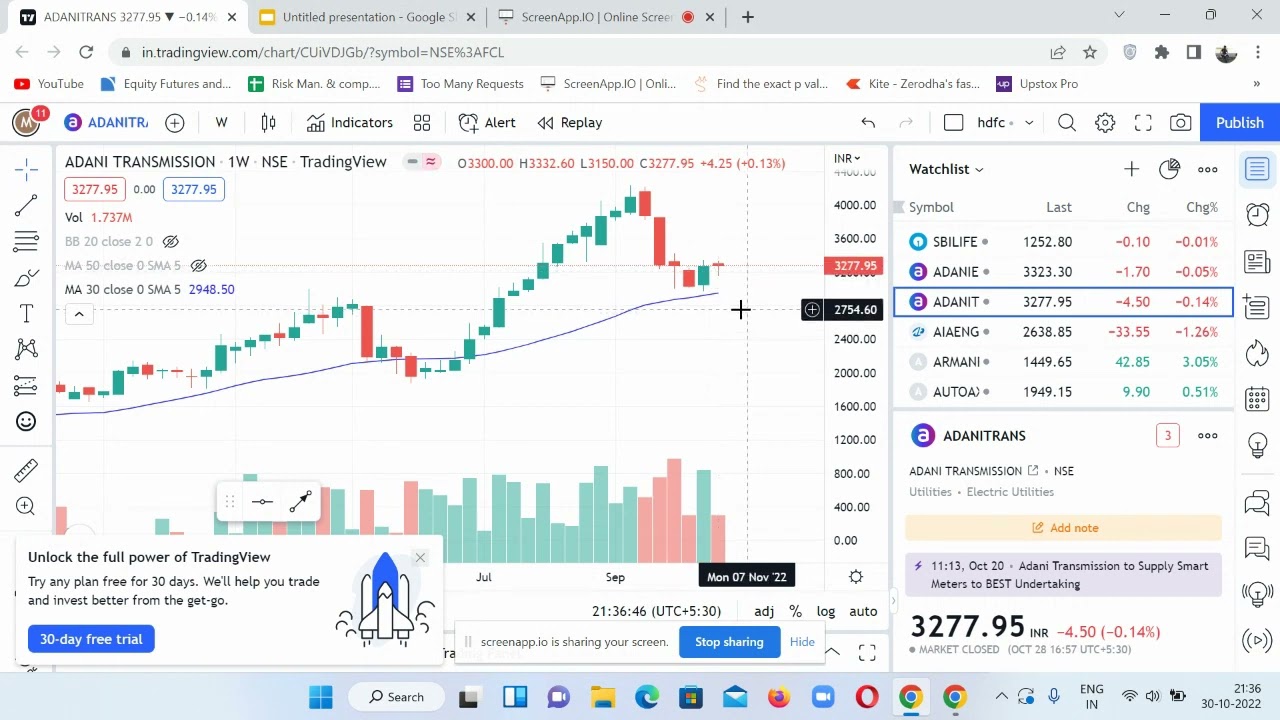Select the brush drawing tool

tap(26, 278)
